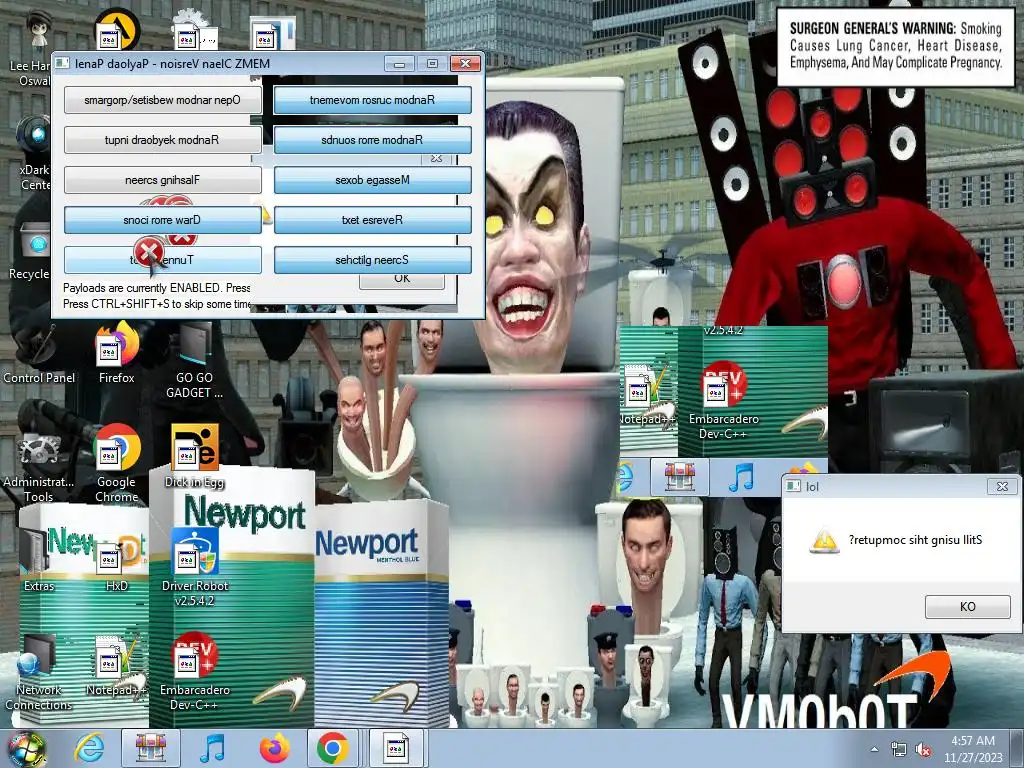This screenshot has width=1024, height=768.
Task: Launch Internet Explorer from the bottom taskbar
Action: pos(89,748)
